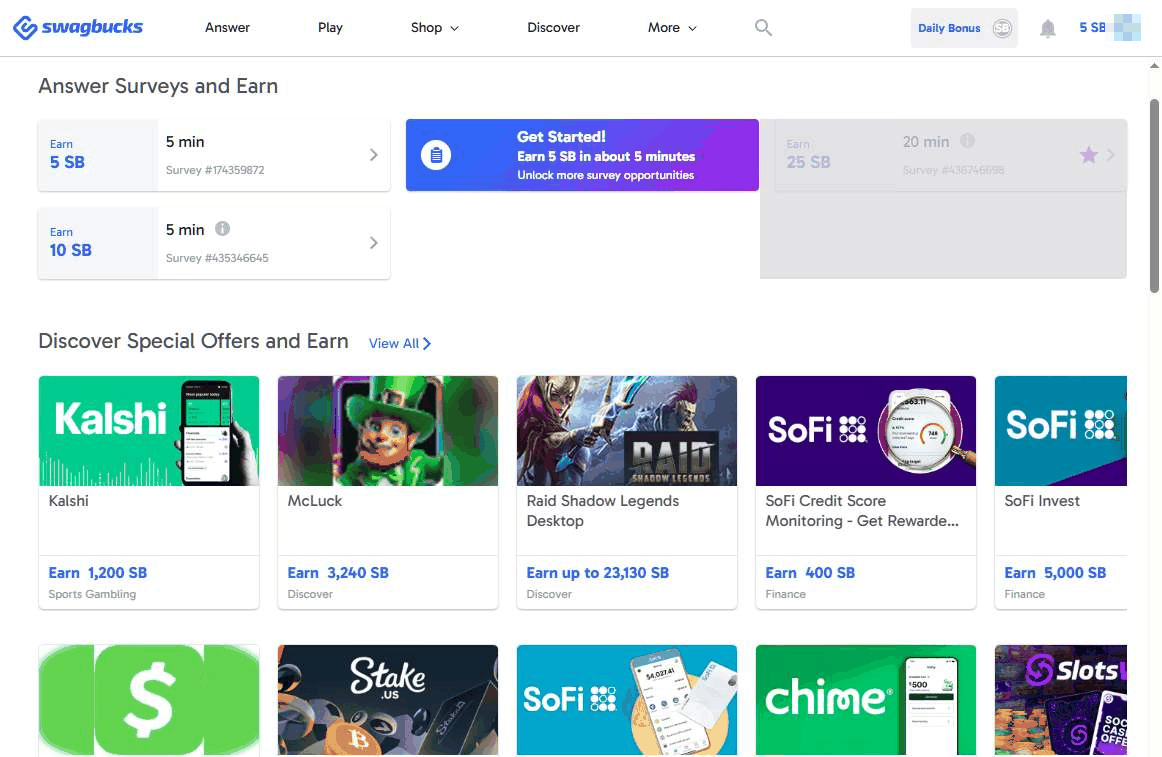
Task: Open the search magnifier icon
Action: coord(763,27)
